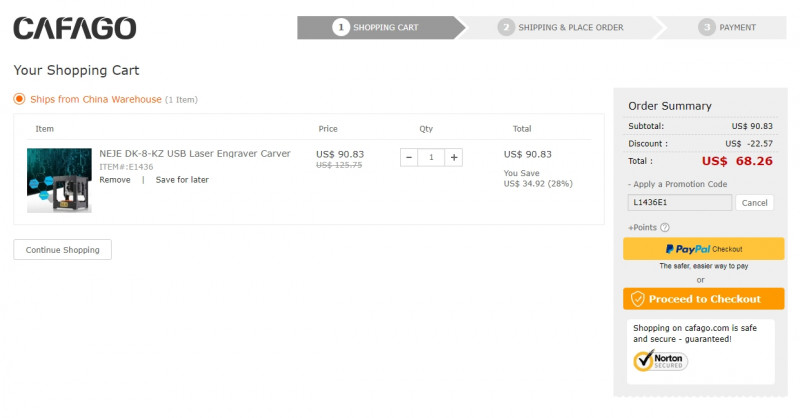Collapse the Apply a Promotion Code section
The width and height of the screenshot is (800, 418).
[x=678, y=184]
